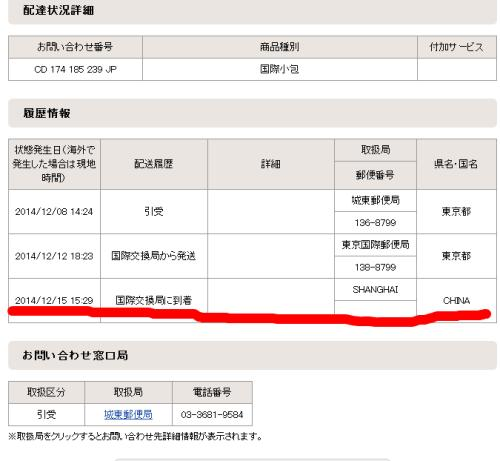Select tracking number CD 174 185 239 JP
The width and height of the screenshot is (500, 461).
point(75,69)
